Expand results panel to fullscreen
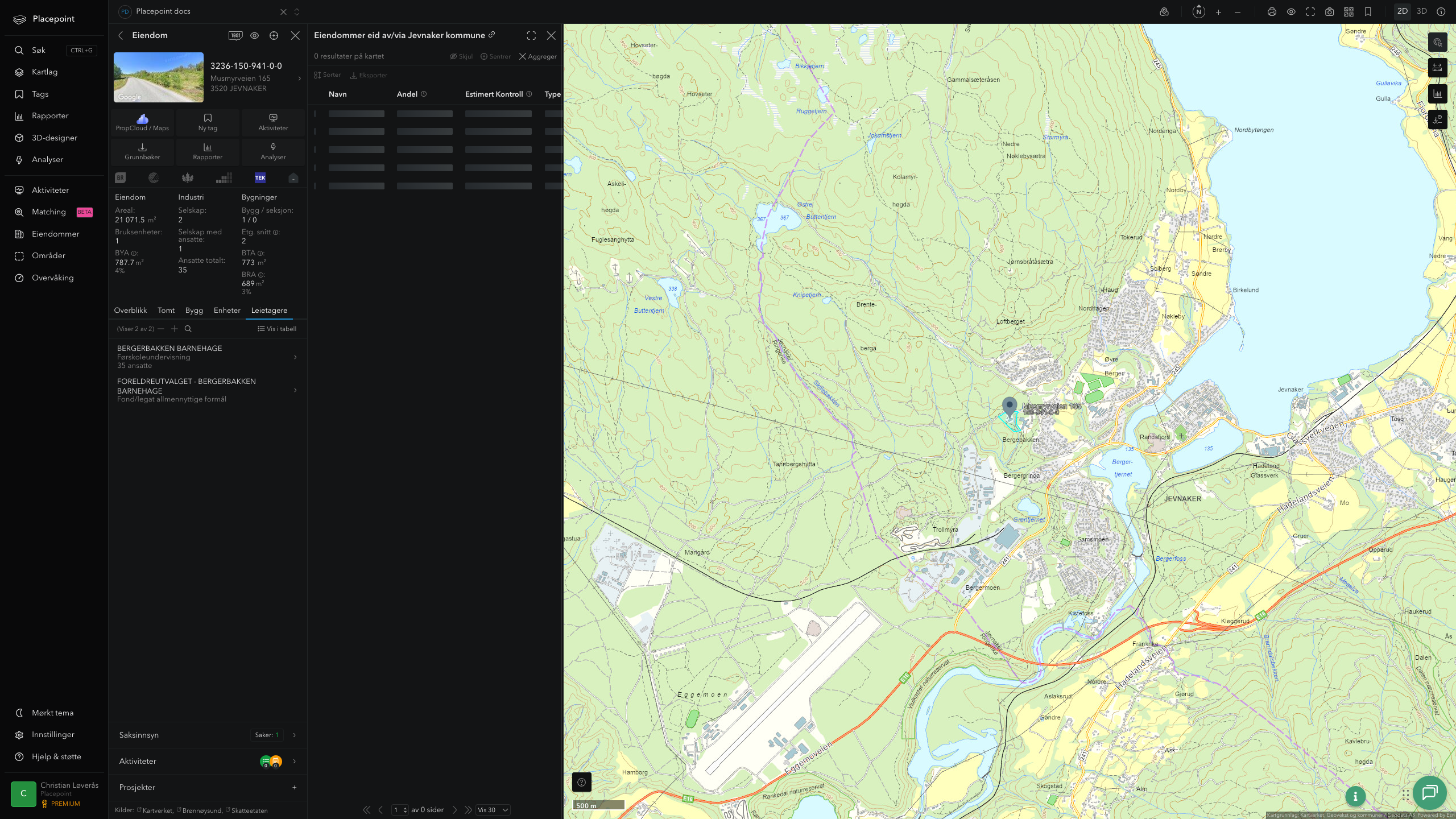Screen dimensions: 1456x819 point(531,35)
